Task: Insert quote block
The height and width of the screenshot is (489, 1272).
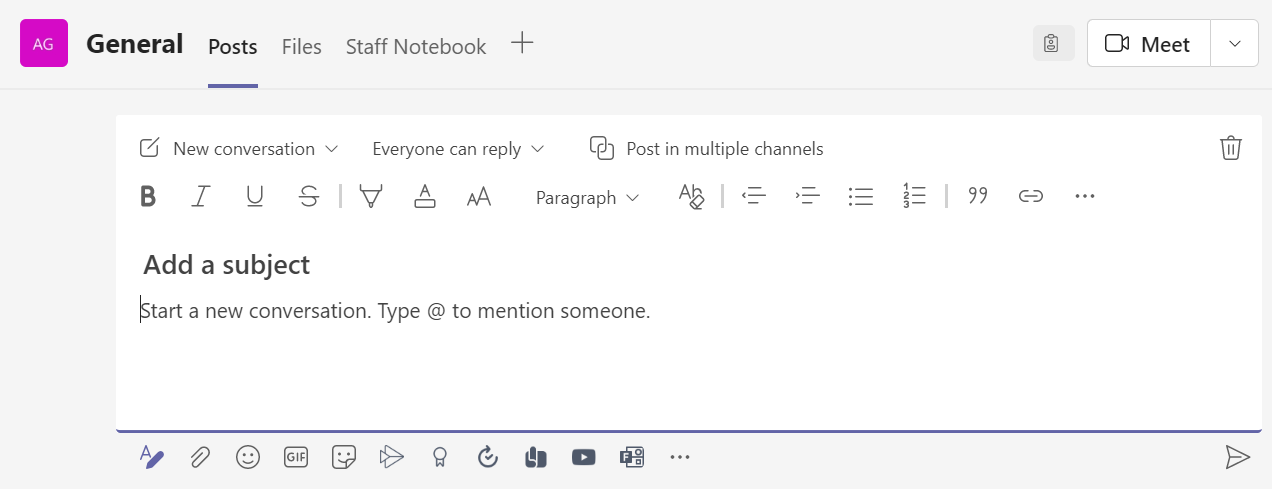Action: click(x=978, y=197)
